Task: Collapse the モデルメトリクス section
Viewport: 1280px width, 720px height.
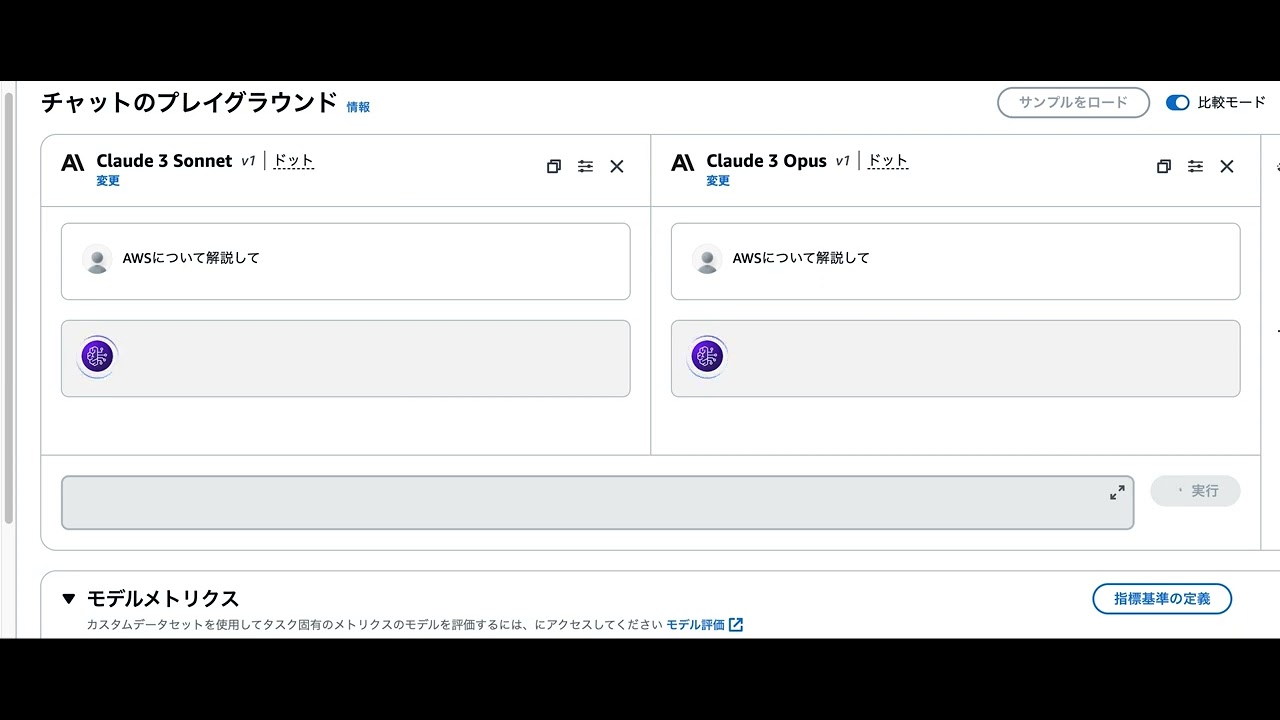Action: point(69,599)
